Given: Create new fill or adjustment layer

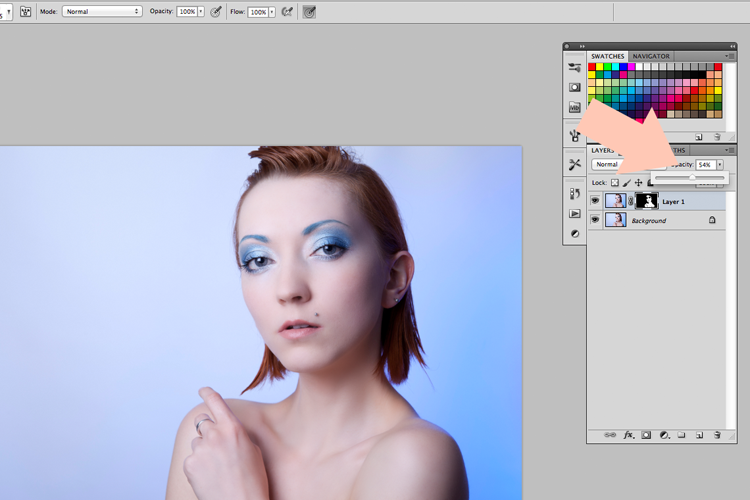Looking at the screenshot, I should click(664, 435).
